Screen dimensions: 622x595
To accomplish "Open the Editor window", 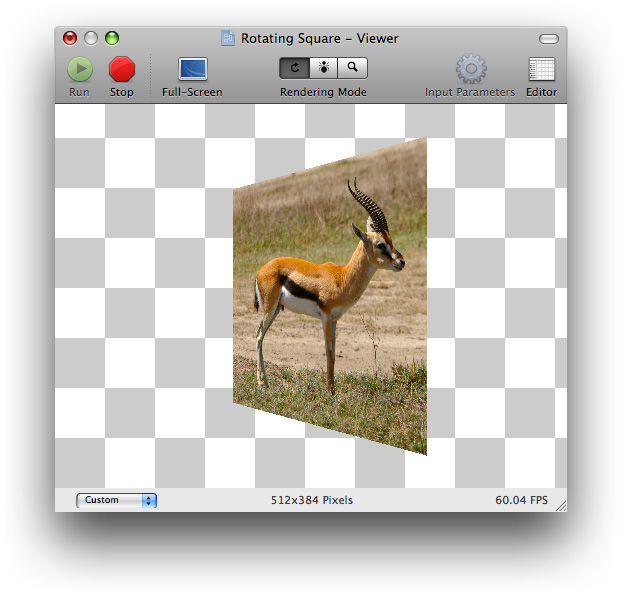I will click(541, 69).
